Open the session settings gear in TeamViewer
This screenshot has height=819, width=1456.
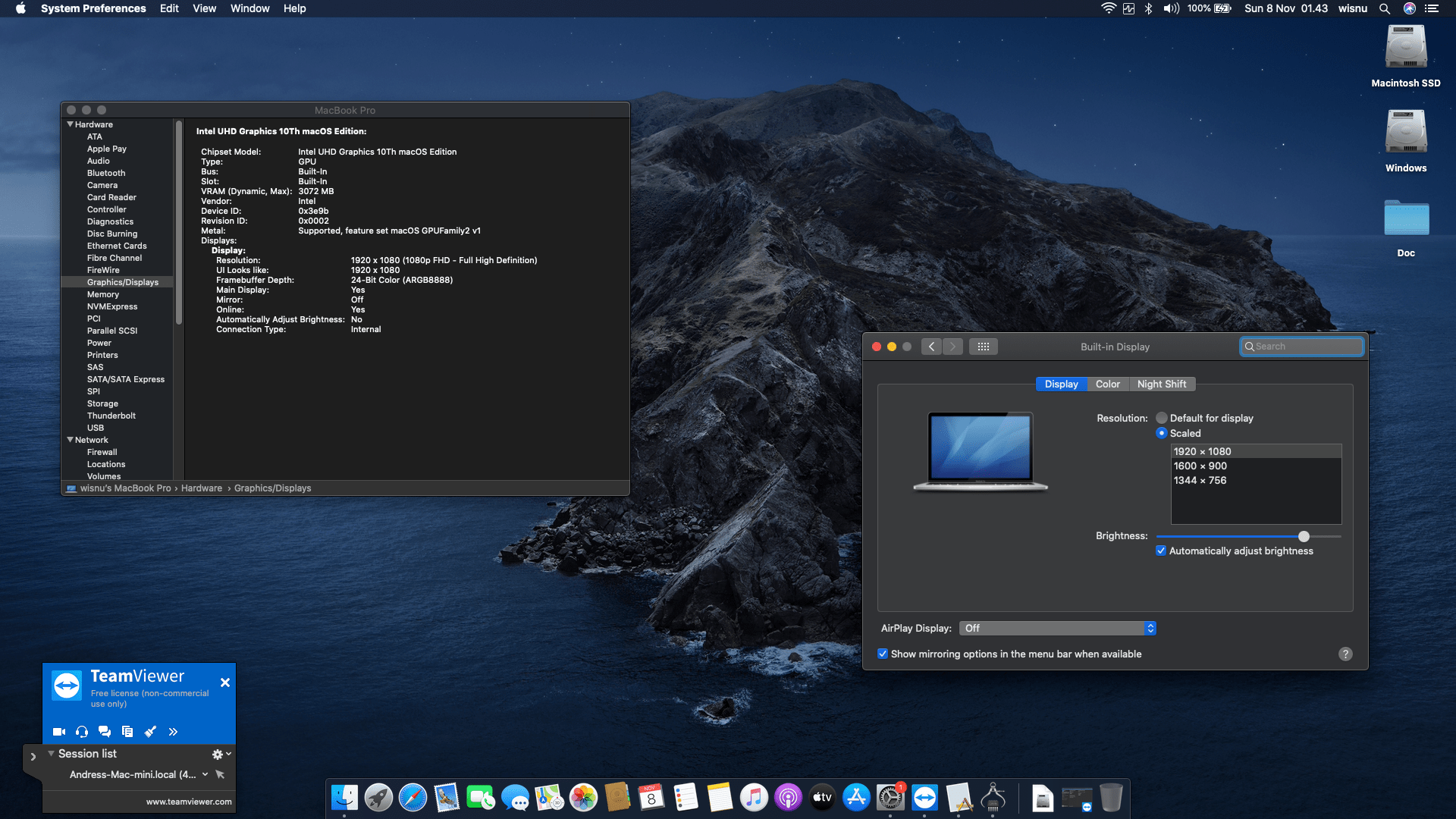217,753
